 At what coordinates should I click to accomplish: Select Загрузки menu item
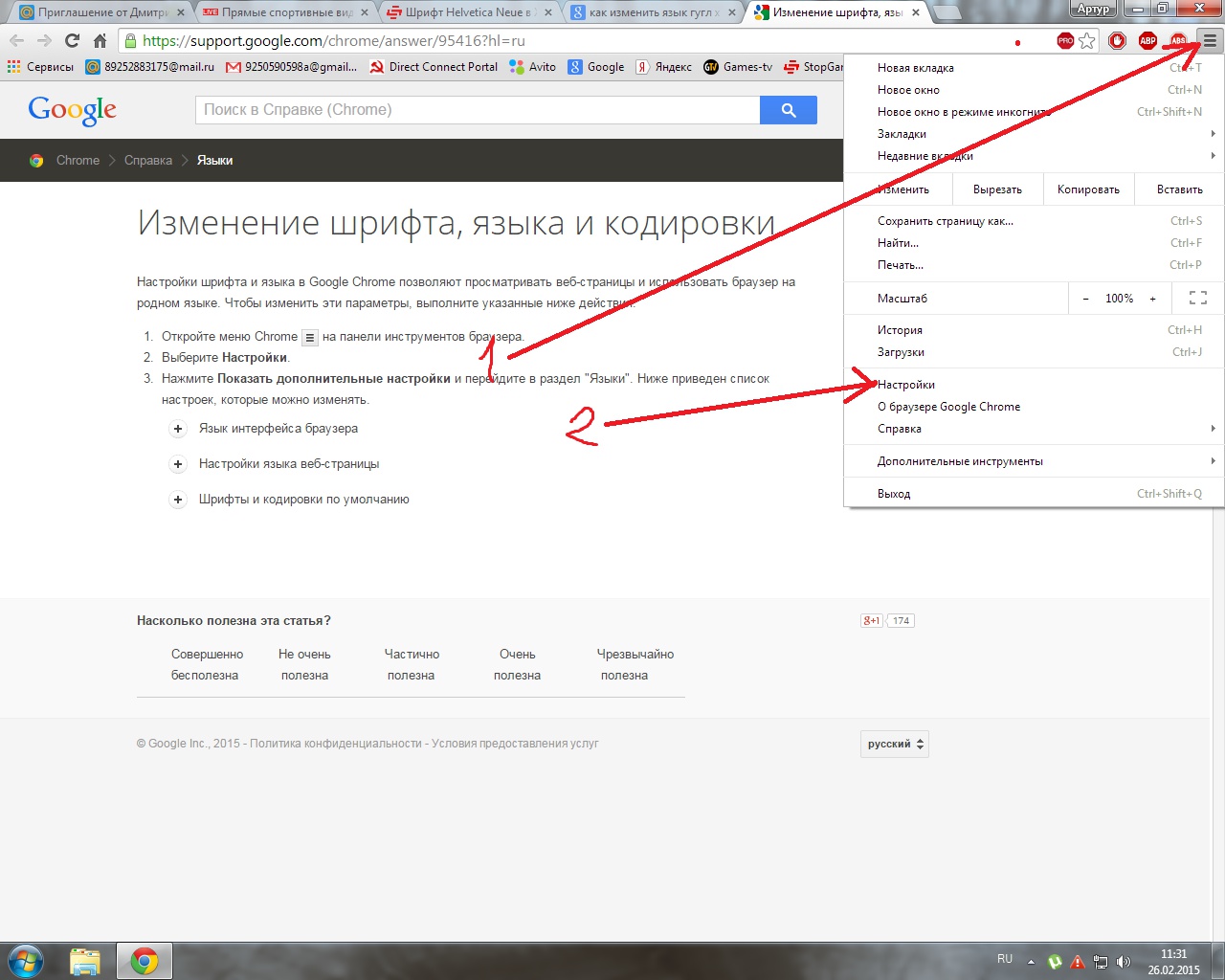(1034, 352)
